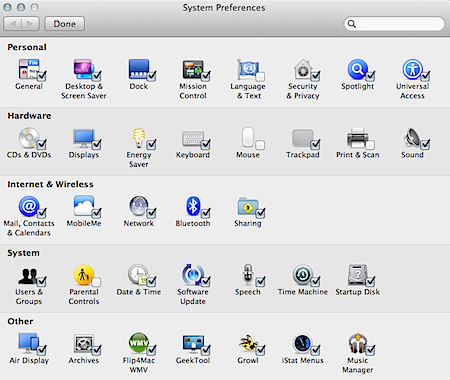450x380 pixels.
Task: Uncheck the Spotlight pane checkbox
Action: point(370,76)
